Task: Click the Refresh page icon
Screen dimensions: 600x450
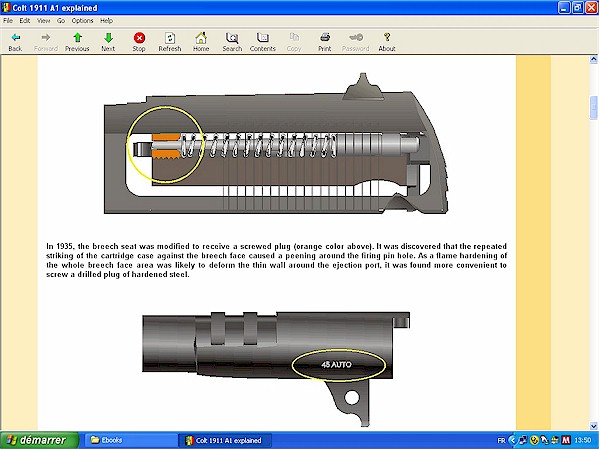Action: 170,38
